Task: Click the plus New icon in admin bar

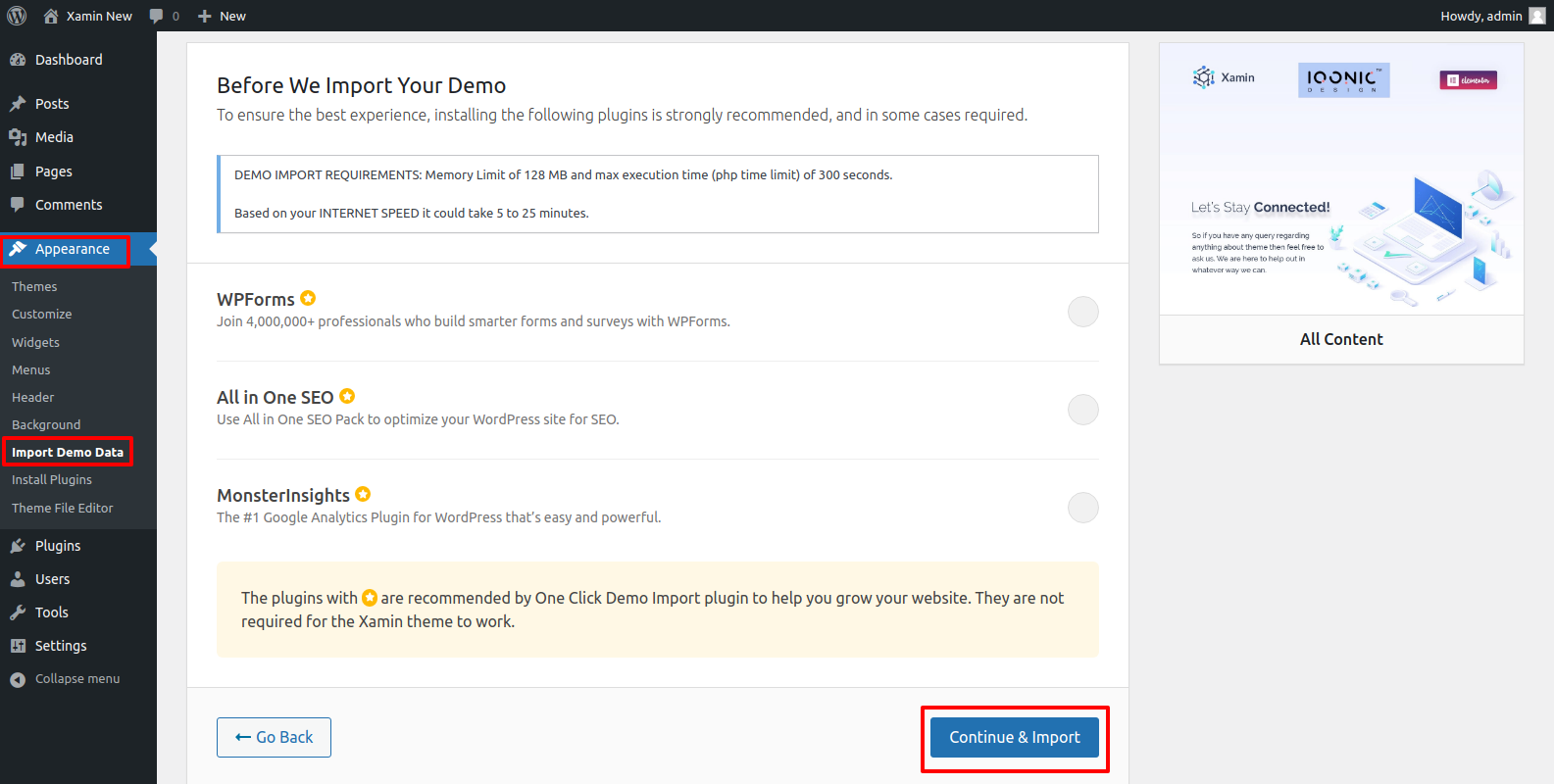Action: 204,16
